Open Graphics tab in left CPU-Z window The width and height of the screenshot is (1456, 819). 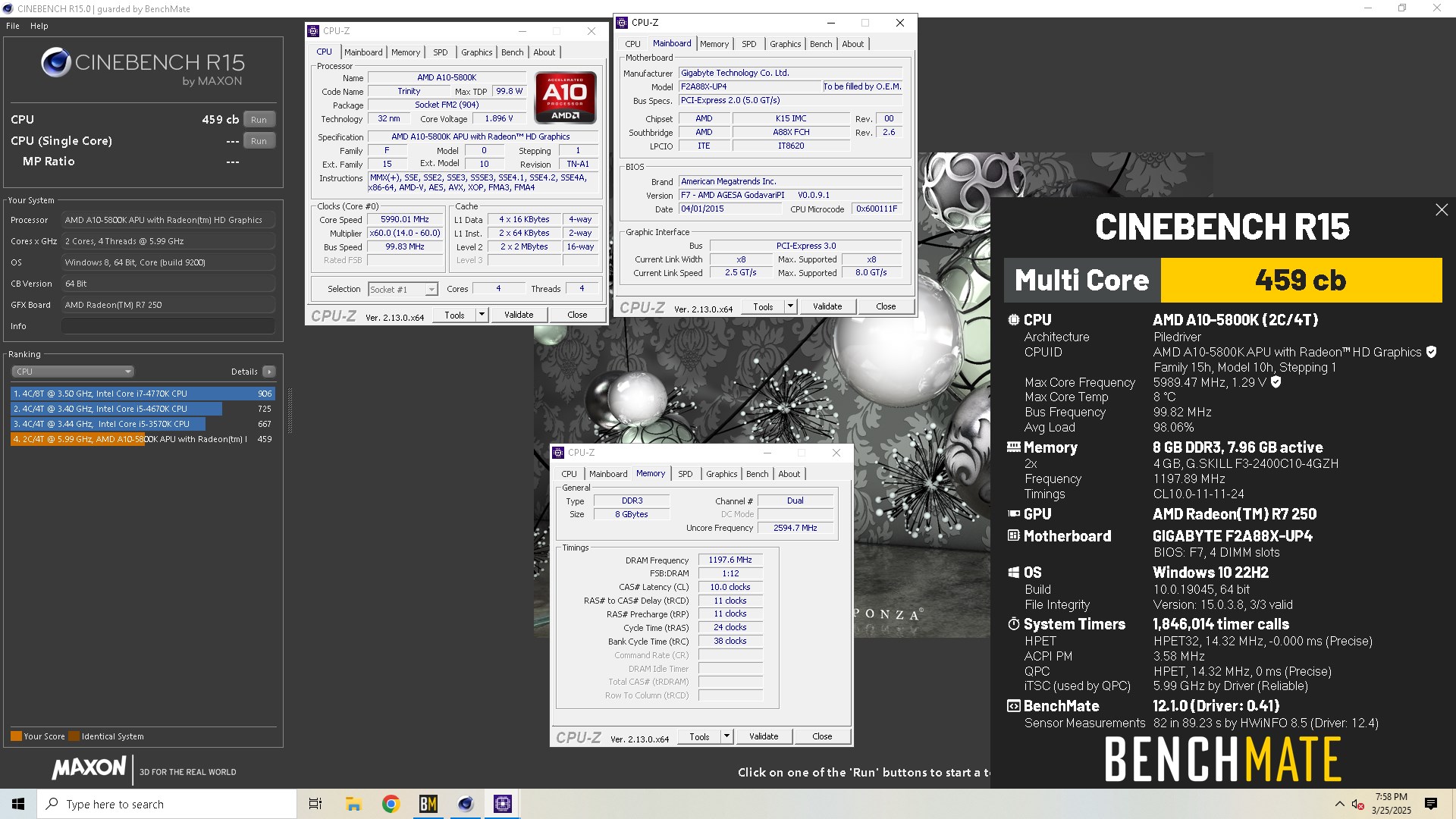pyautogui.click(x=477, y=52)
